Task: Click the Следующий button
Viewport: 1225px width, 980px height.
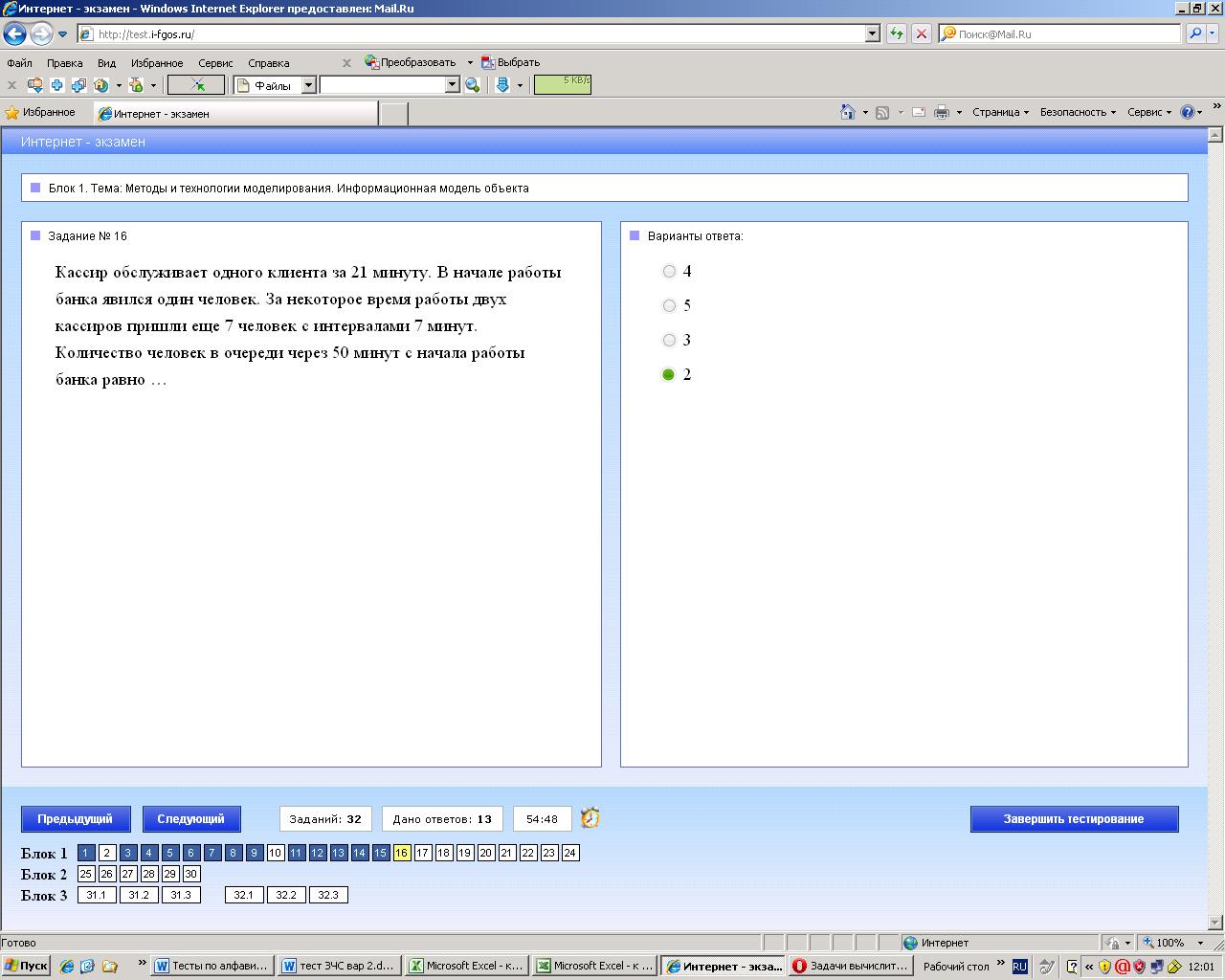Action: 191,819
